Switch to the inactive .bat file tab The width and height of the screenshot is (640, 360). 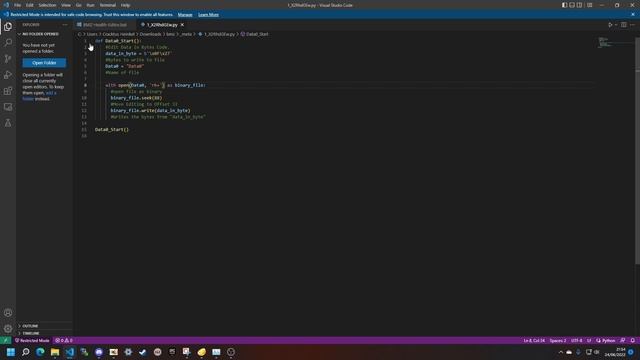(105, 25)
